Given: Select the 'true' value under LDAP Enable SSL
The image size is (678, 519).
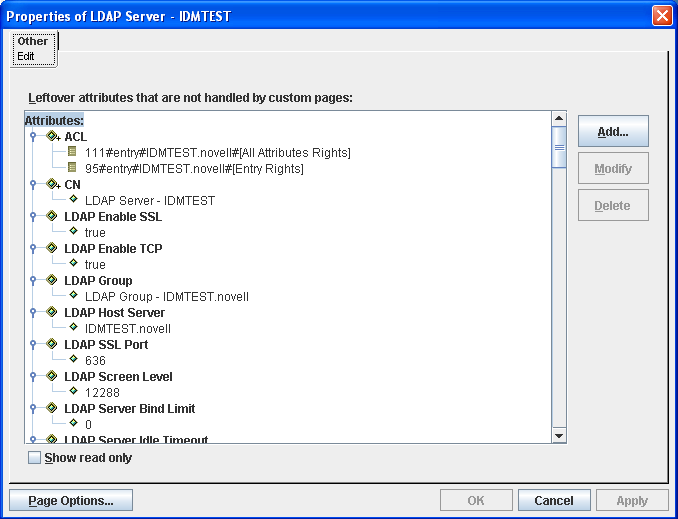Looking at the screenshot, I should pyautogui.click(x=95, y=233).
